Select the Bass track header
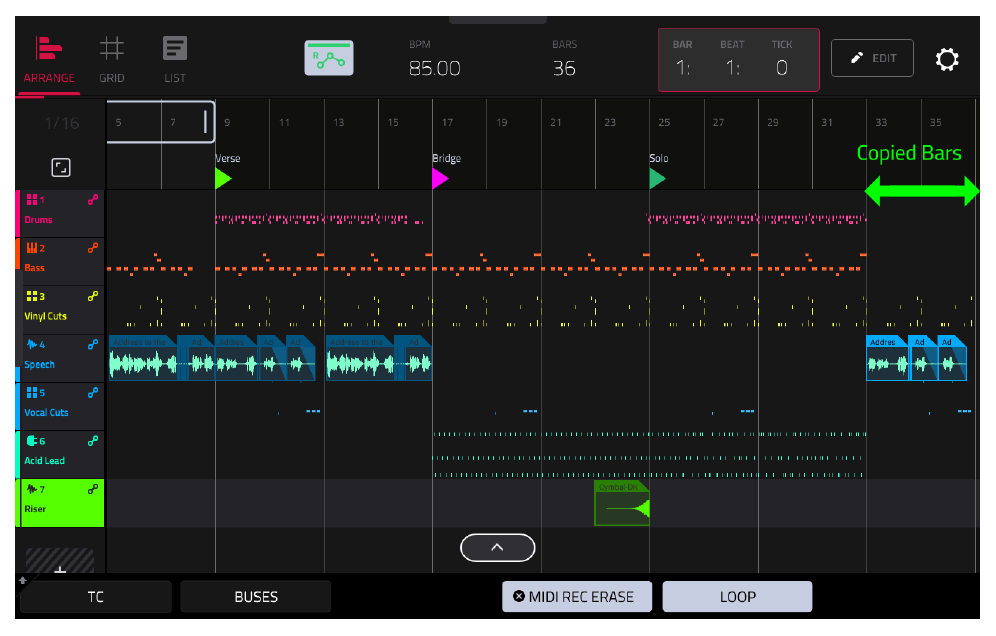 60,262
